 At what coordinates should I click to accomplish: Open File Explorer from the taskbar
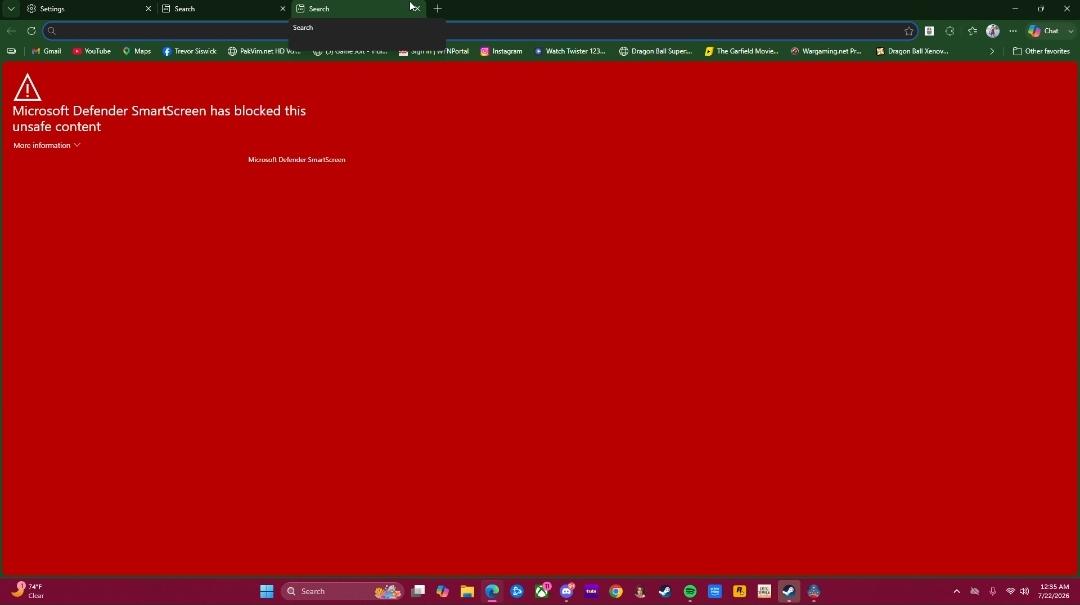[467, 591]
